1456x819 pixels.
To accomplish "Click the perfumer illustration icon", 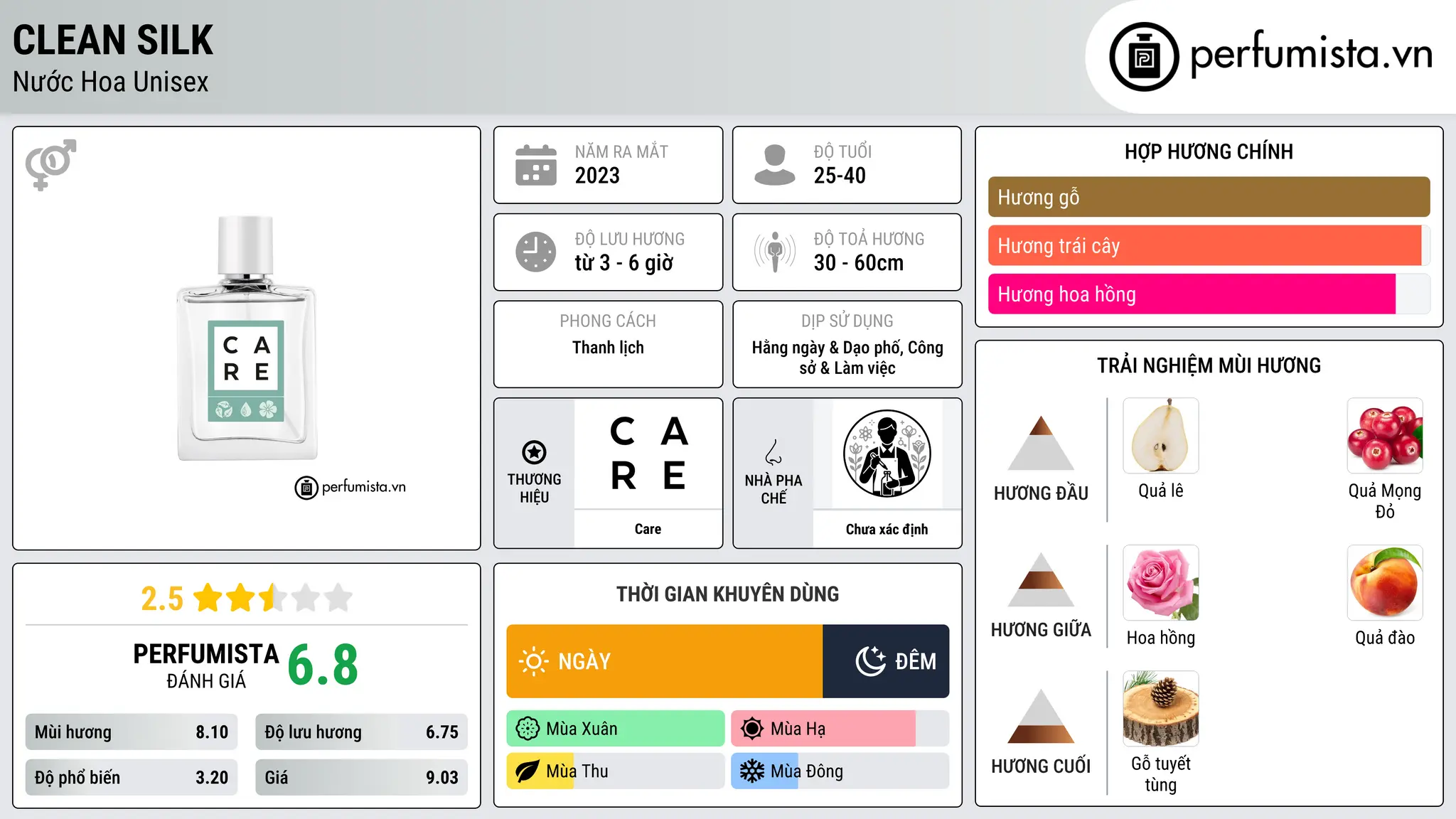I will [887, 454].
